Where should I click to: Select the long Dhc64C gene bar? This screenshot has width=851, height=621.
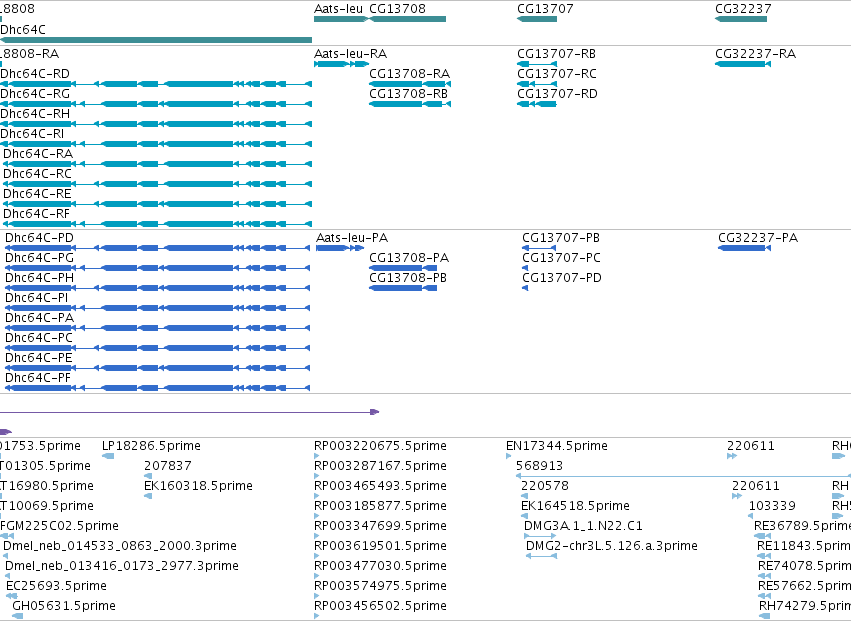(x=156, y=40)
